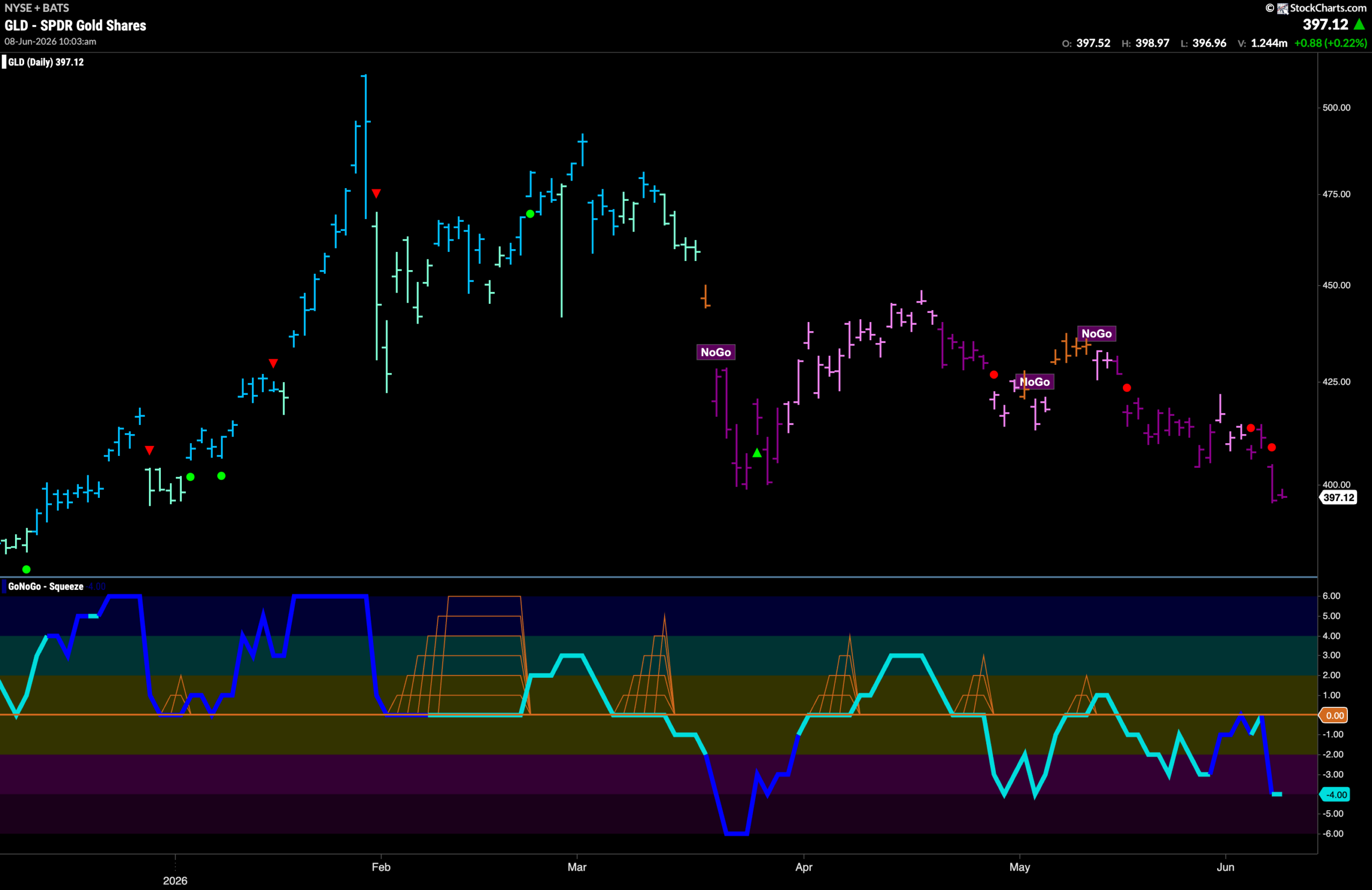Click the Jun label on the time axis
The image size is (1372, 890).
(x=1226, y=867)
